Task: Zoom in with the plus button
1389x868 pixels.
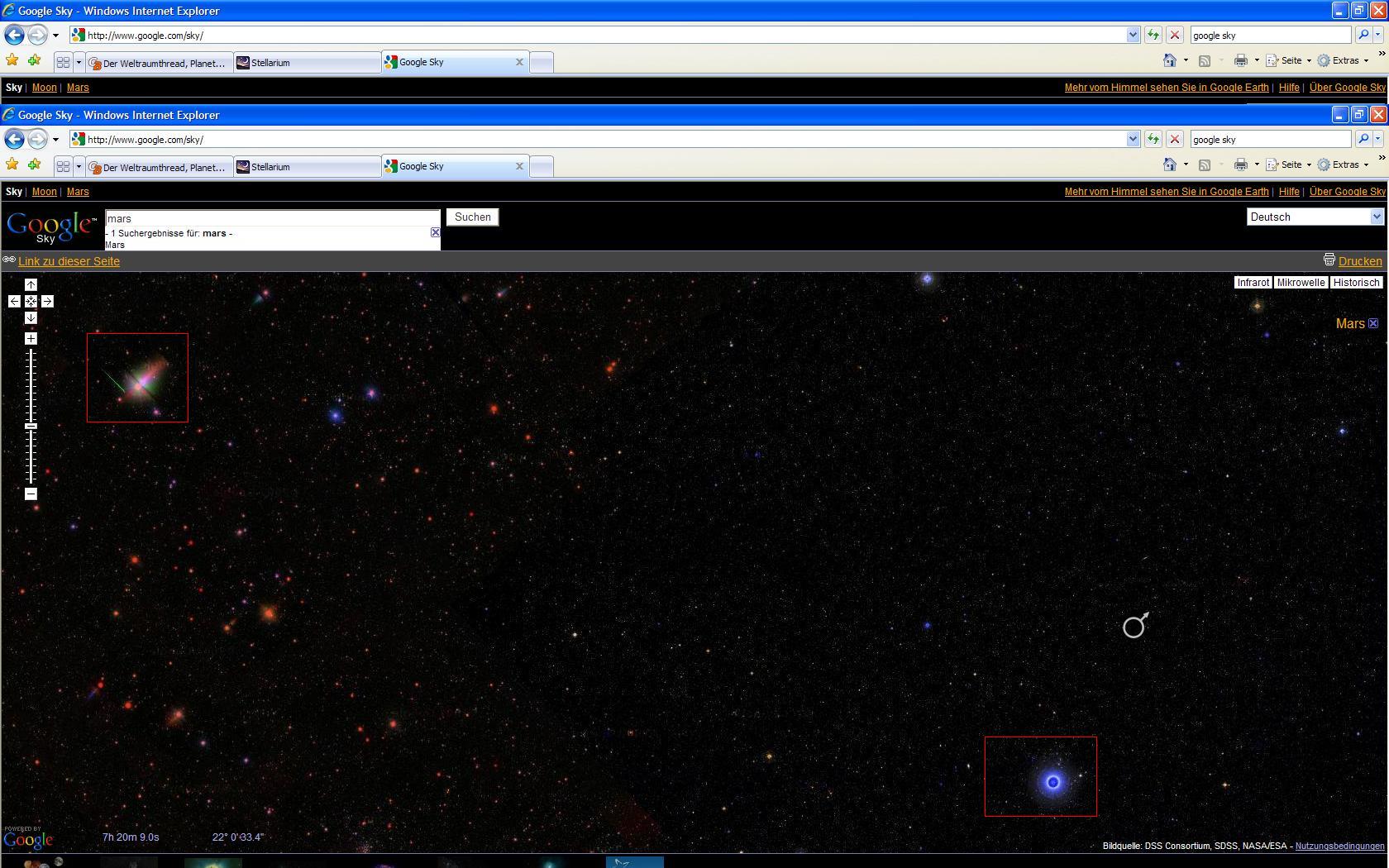Action: point(31,338)
